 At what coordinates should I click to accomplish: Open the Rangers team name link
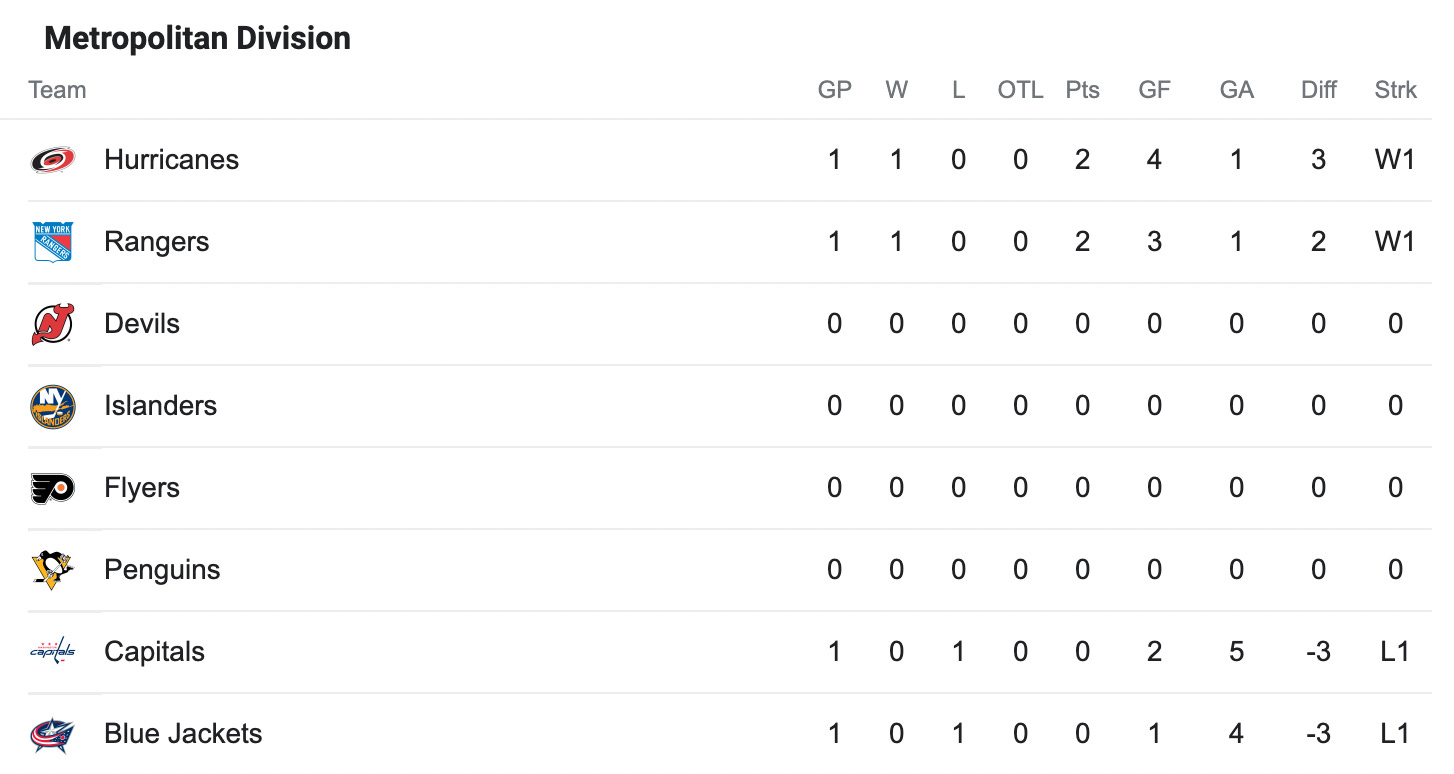click(156, 242)
